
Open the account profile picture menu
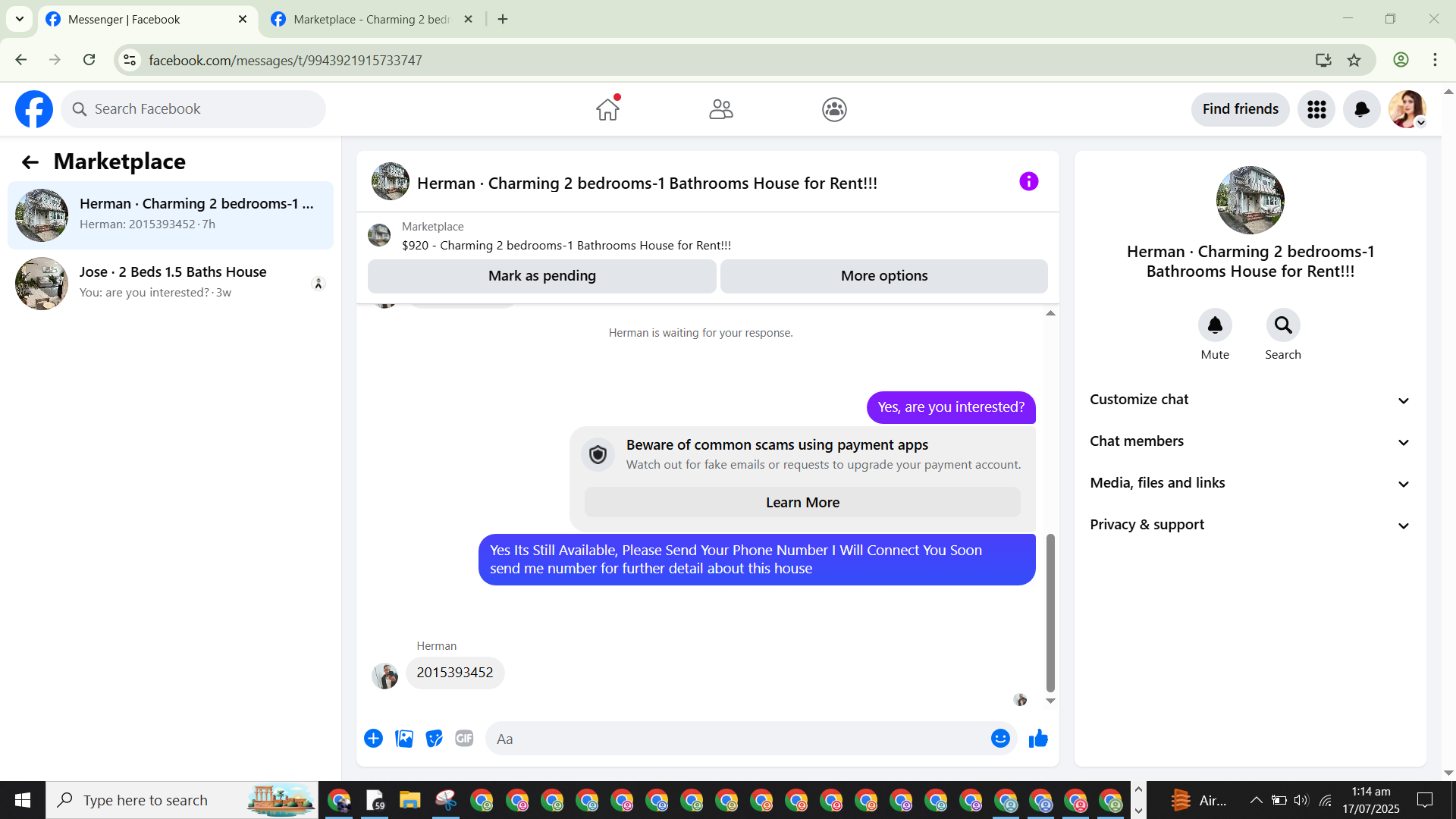pos(1407,109)
